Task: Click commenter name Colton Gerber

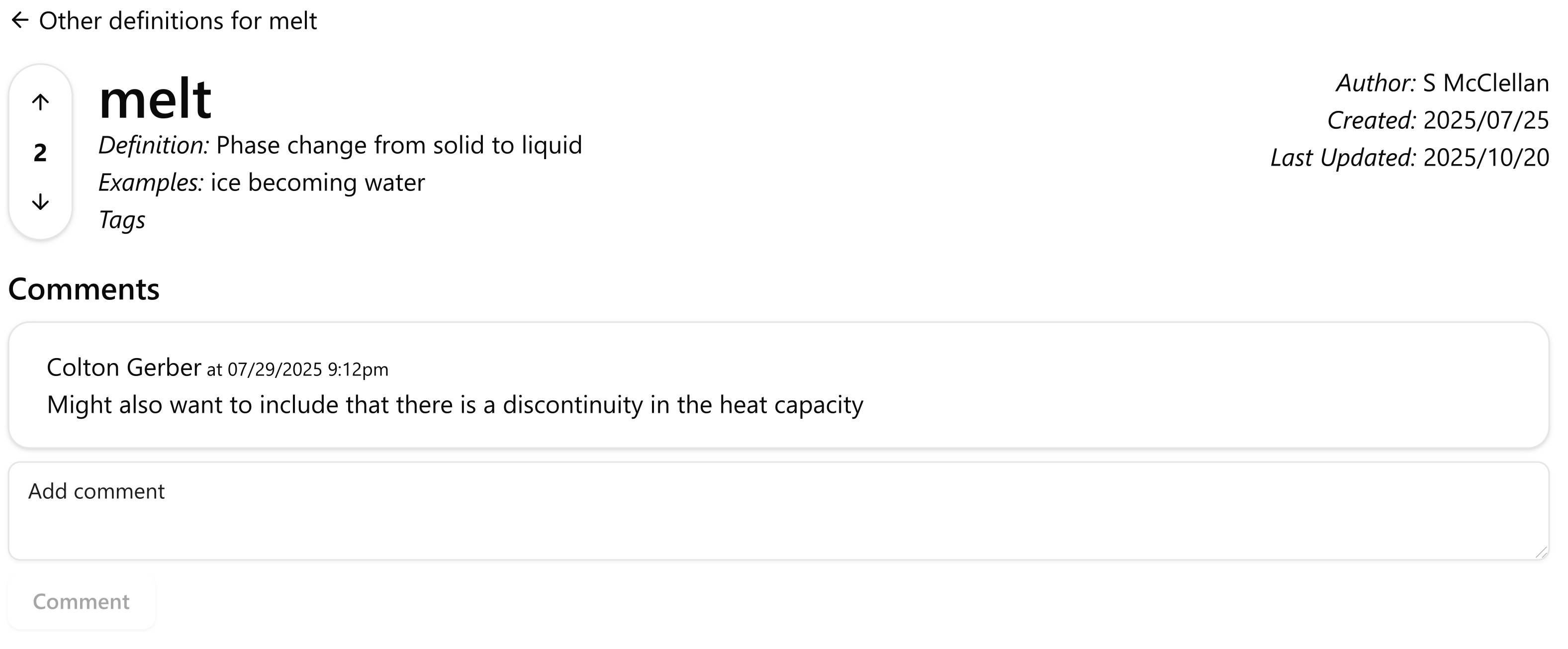Action: (123, 368)
